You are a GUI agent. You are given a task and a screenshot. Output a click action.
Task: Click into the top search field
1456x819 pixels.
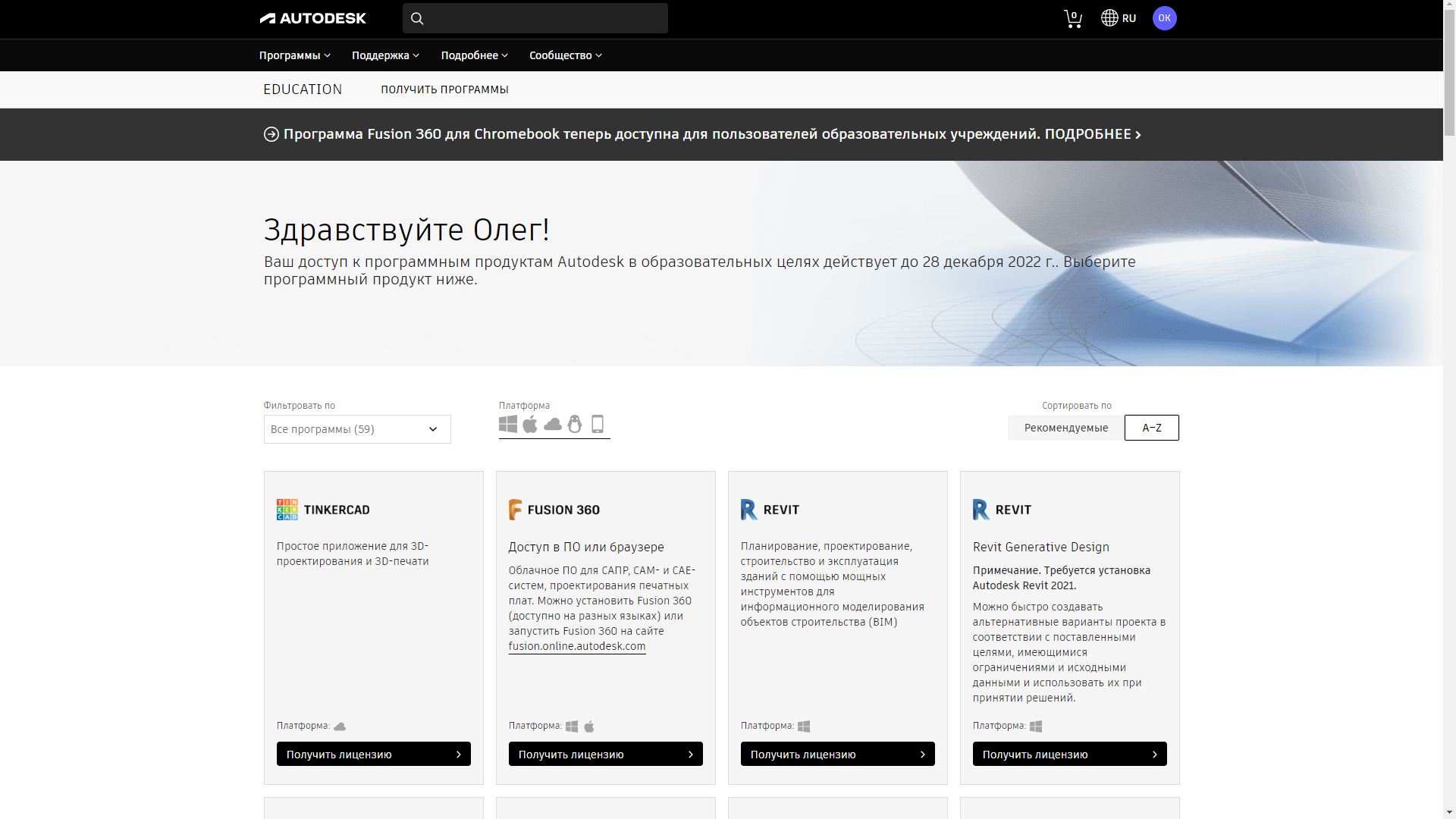pos(546,18)
